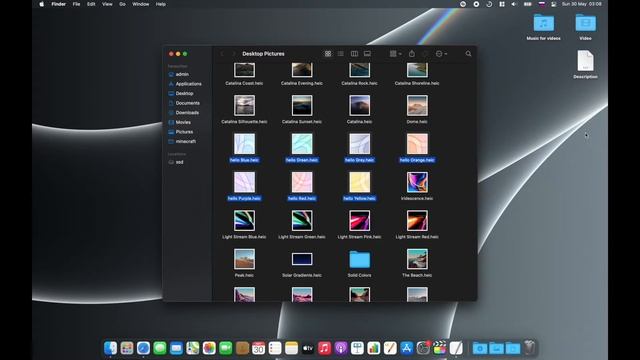Select hello Orange.heic wallpaper file

click(417, 144)
